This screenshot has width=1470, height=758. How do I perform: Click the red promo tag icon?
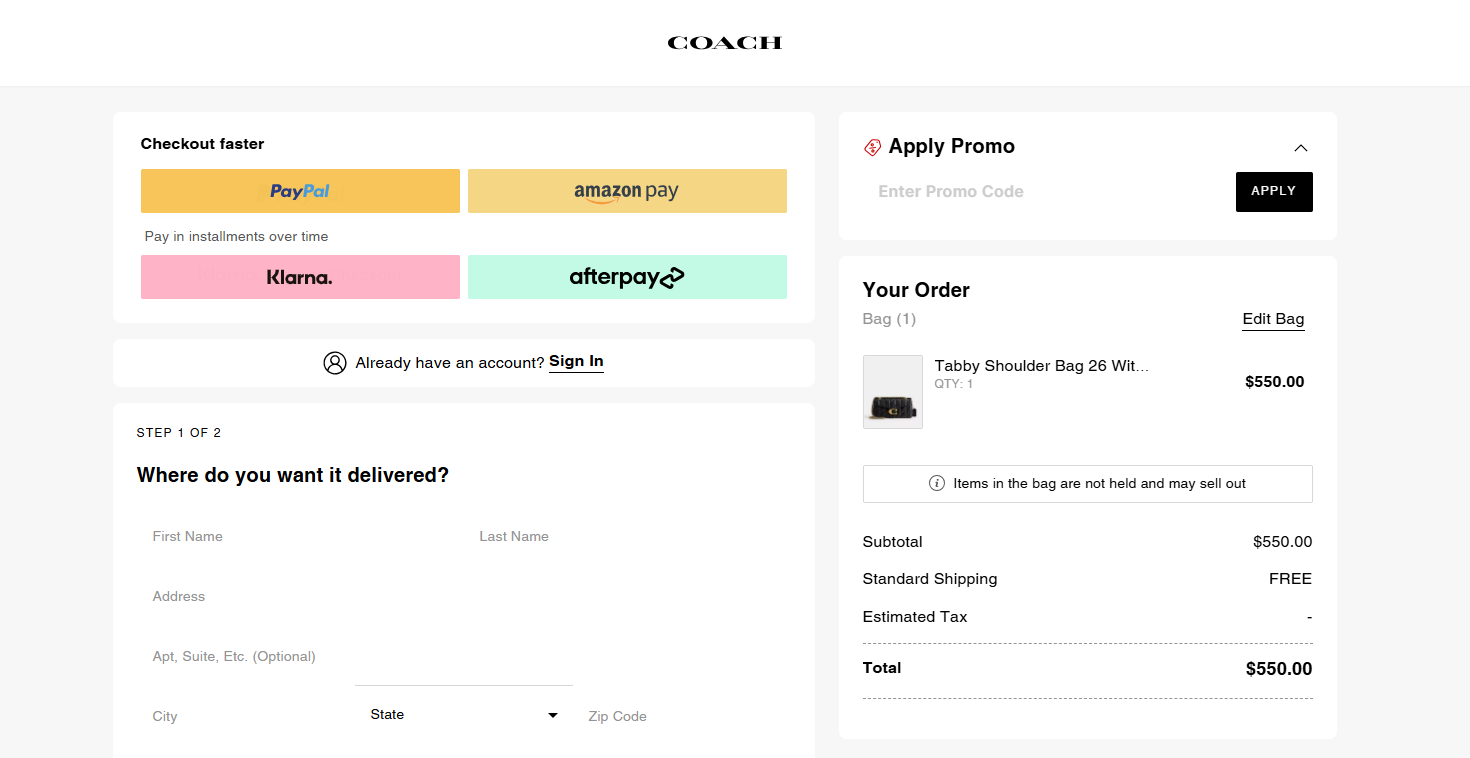click(x=872, y=146)
